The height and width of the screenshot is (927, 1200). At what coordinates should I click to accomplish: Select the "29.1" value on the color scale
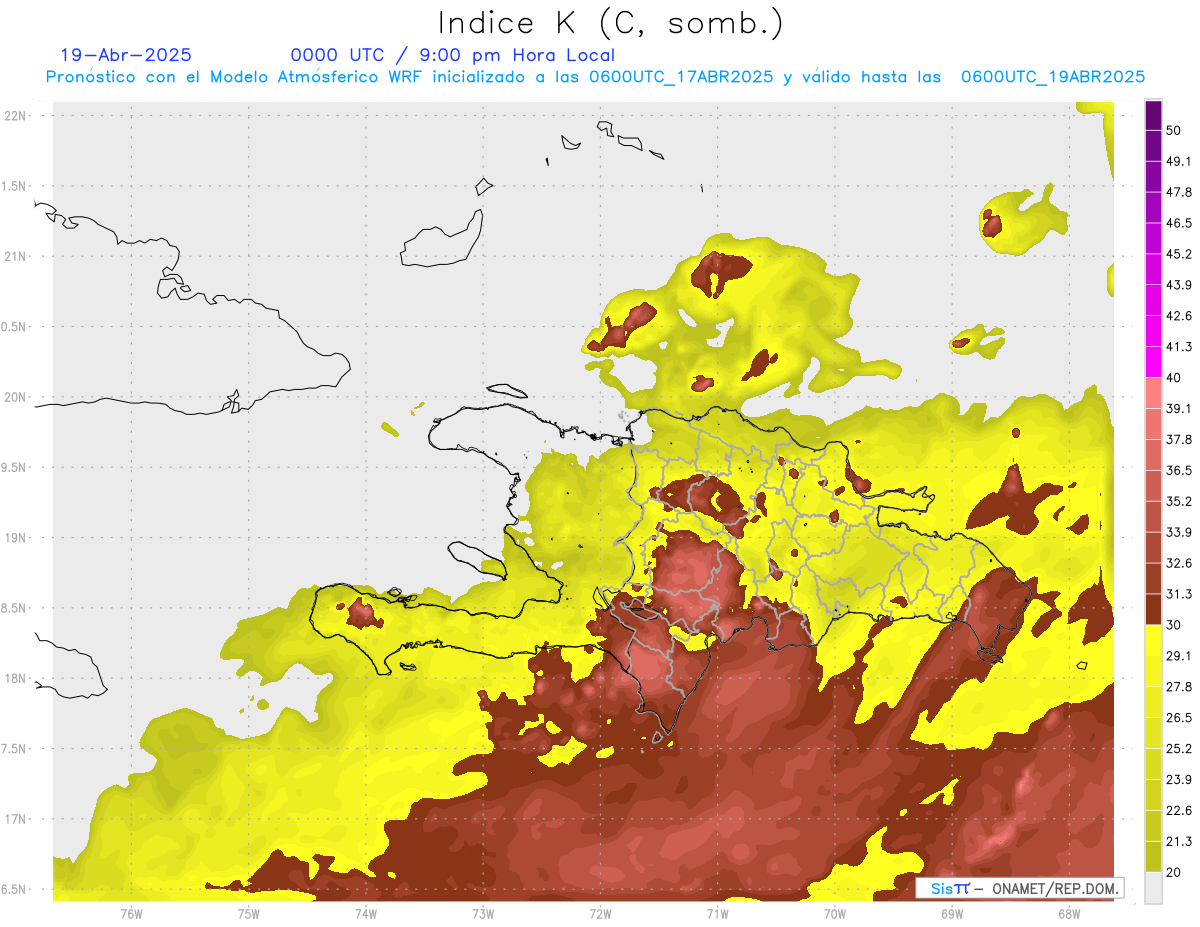click(1178, 656)
